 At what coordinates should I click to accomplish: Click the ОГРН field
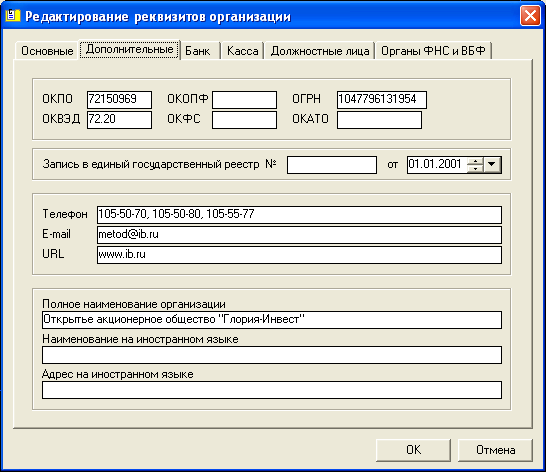(382, 100)
